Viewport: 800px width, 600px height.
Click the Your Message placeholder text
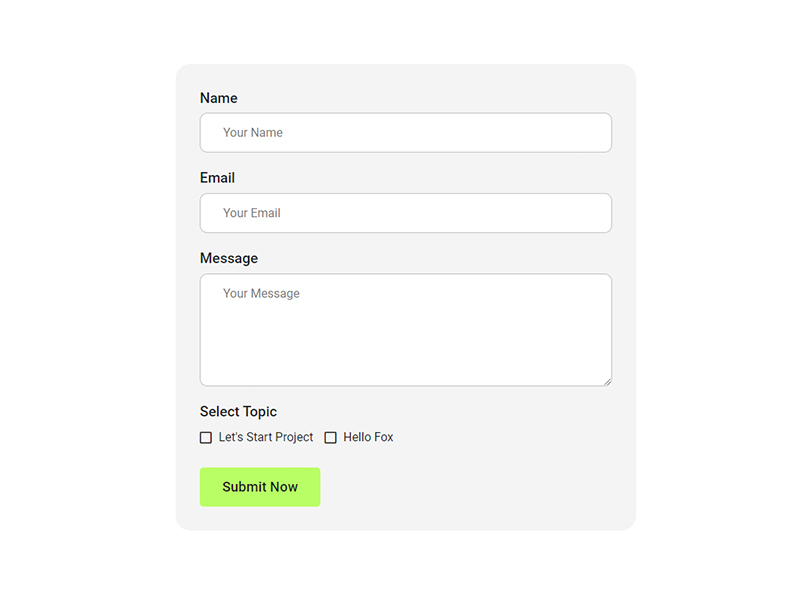click(261, 294)
